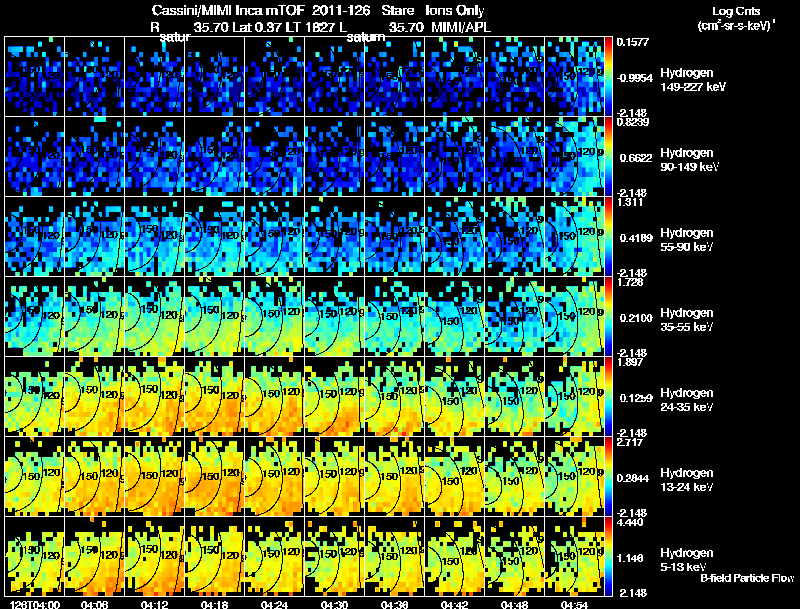Click the 'Log Cnts' colorbar heading
The width and height of the screenshot is (800, 609).
(x=736, y=11)
